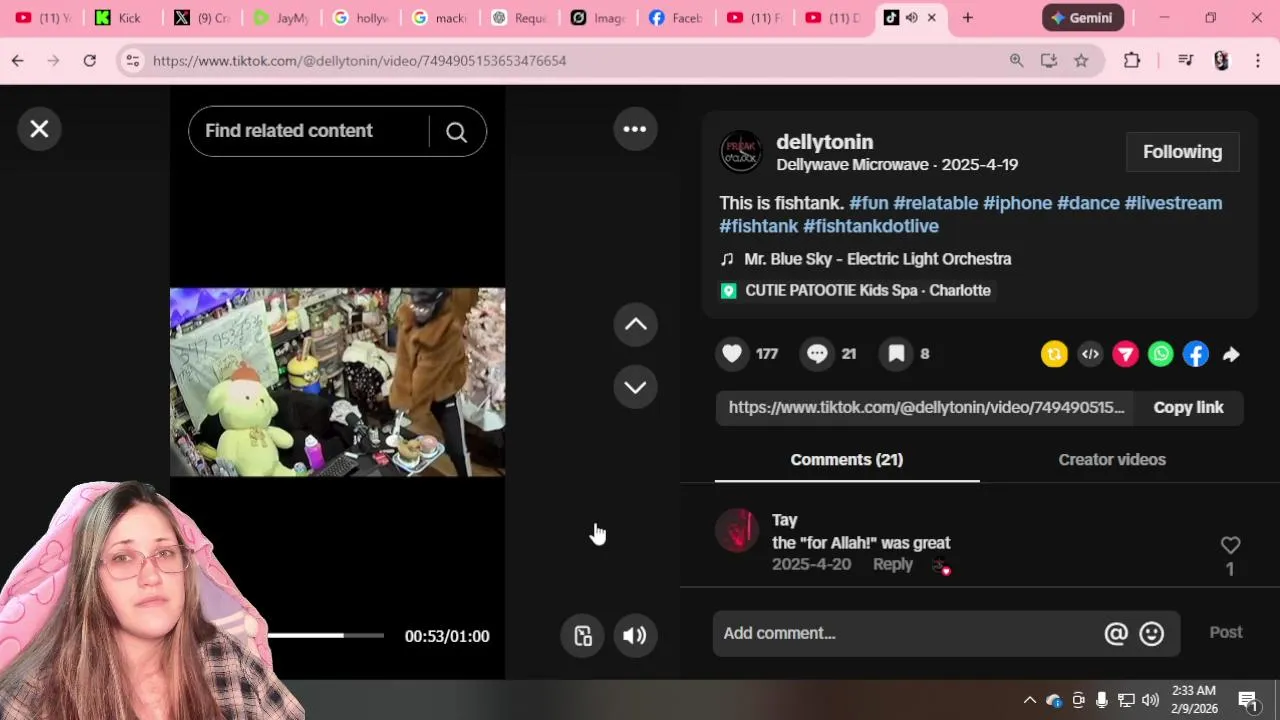Click the search magnifier in Find related content
The height and width of the screenshot is (720, 1280).
pos(456,132)
